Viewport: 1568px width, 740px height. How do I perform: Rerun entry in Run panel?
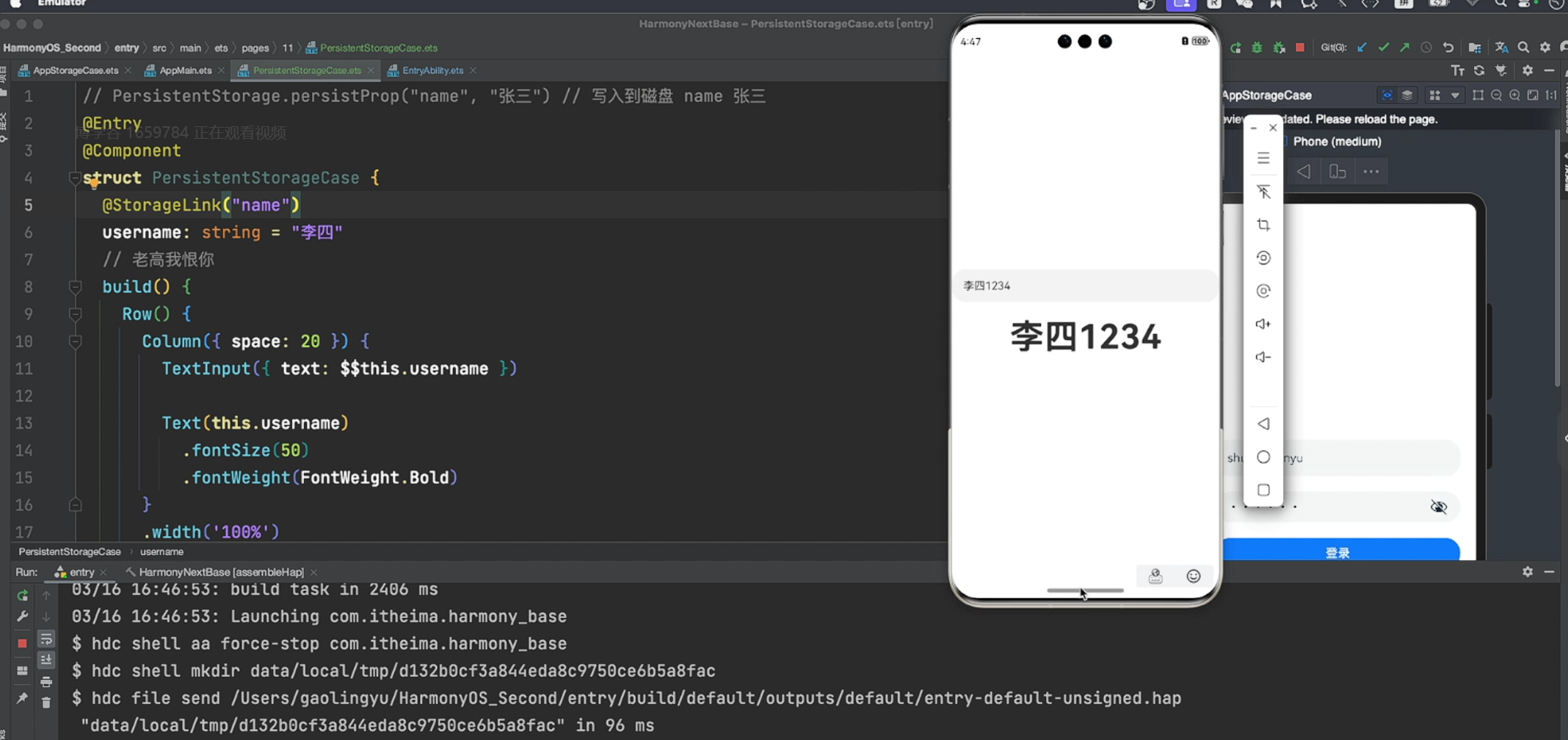click(22, 595)
